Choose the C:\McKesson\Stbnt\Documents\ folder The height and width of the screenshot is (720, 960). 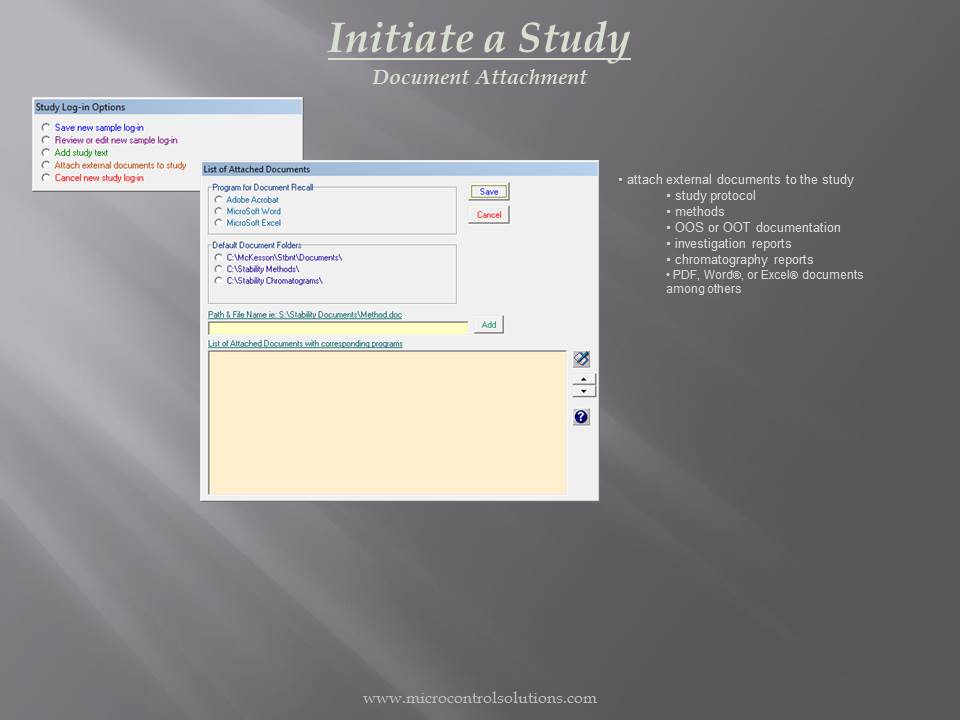[216, 256]
